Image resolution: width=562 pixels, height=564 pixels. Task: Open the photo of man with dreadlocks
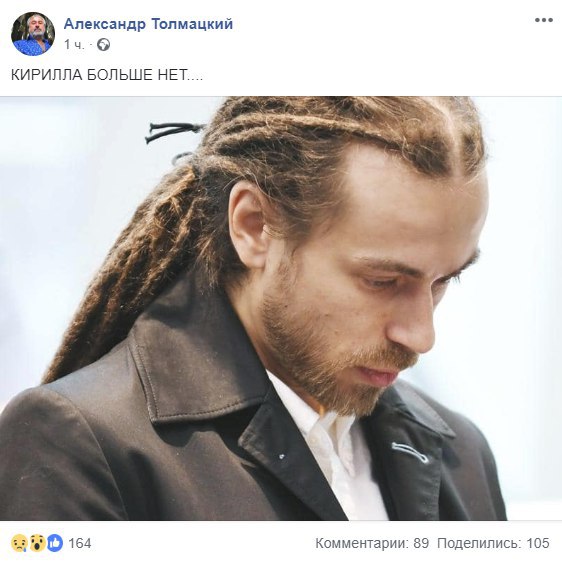point(281,308)
